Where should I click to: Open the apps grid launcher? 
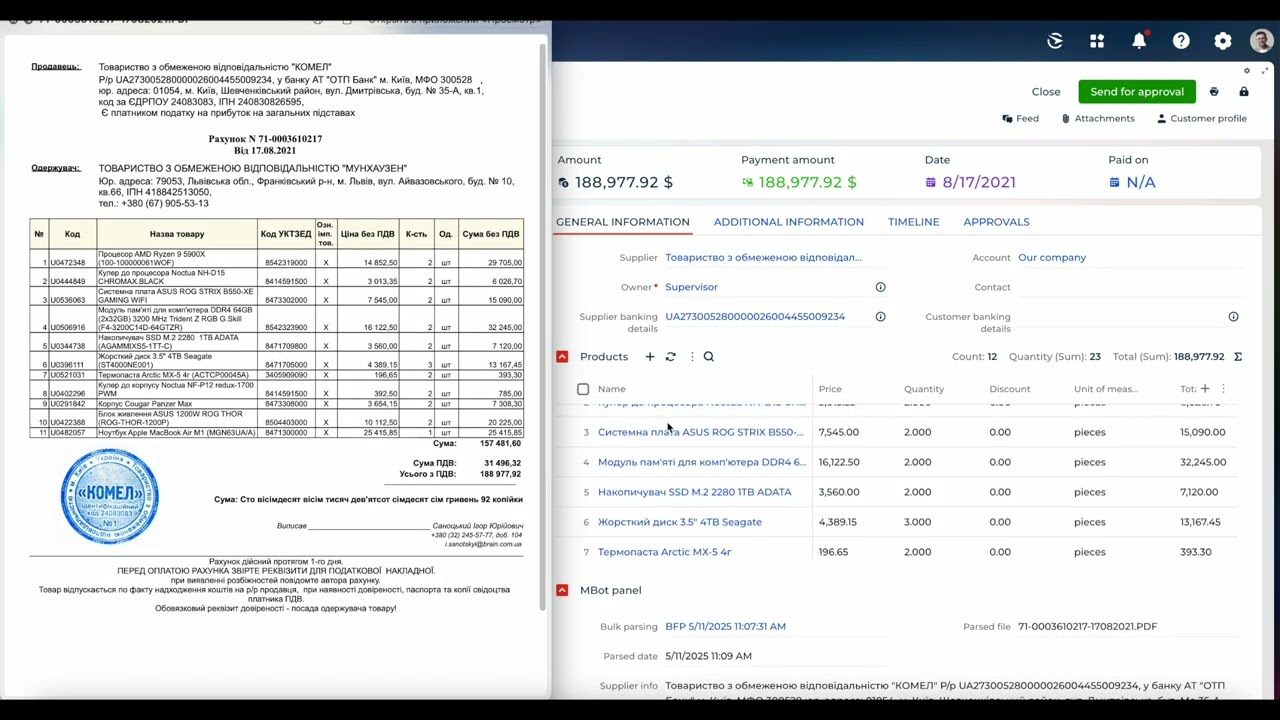point(1097,41)
